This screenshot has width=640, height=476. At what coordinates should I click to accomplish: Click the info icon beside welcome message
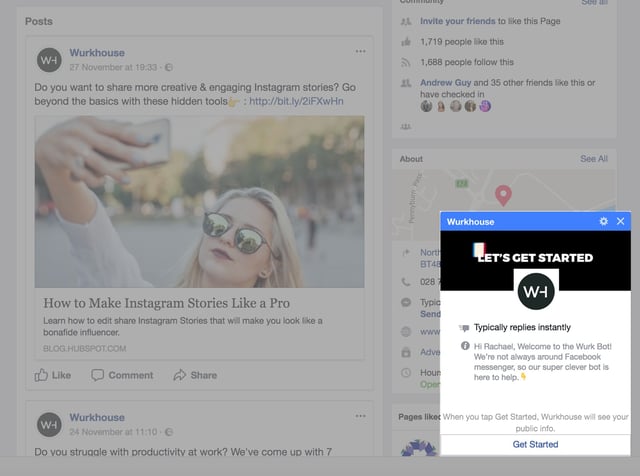click(465, 346)
